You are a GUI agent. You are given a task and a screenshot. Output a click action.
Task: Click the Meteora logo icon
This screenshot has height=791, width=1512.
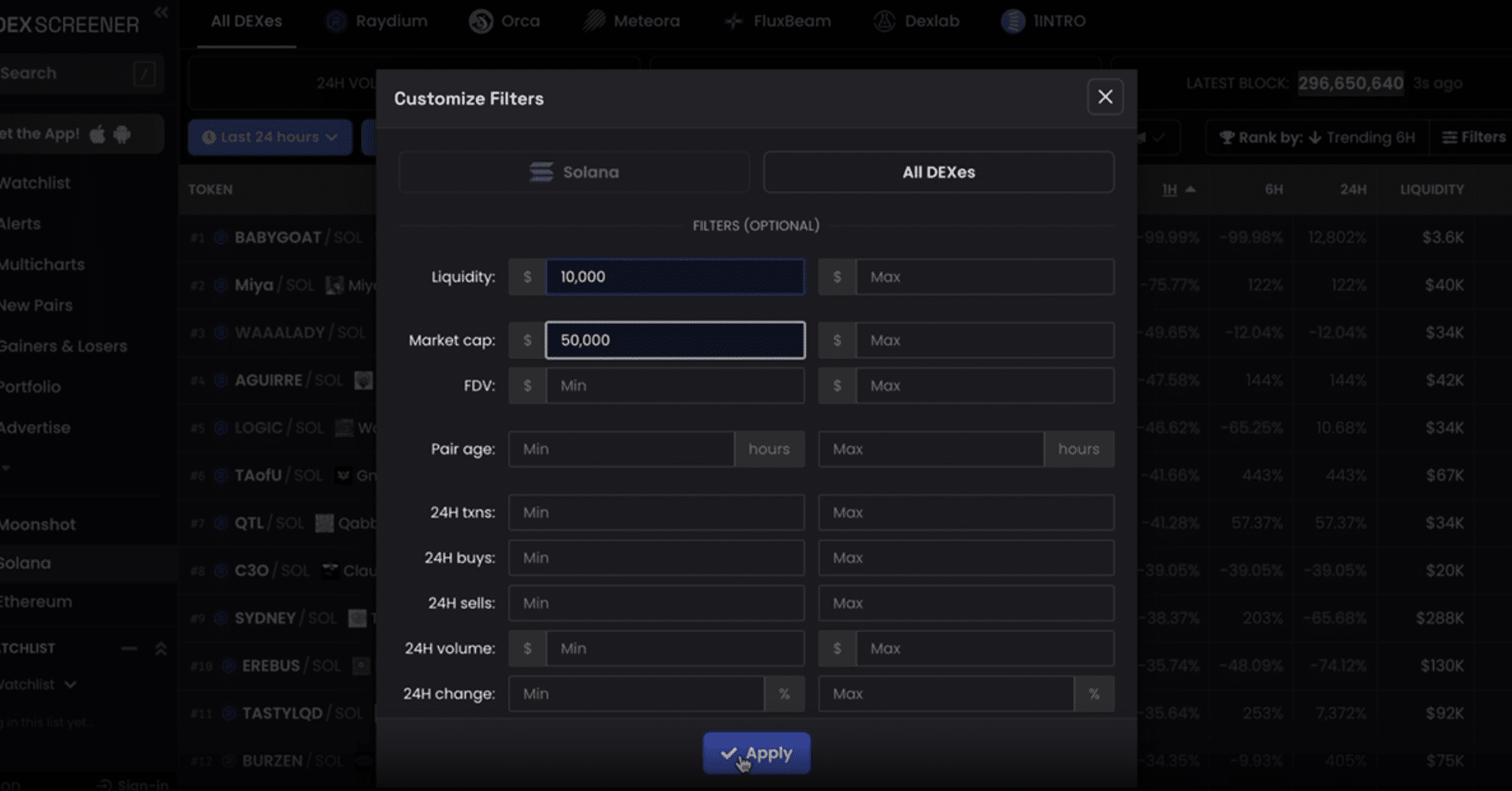(594, 21)
